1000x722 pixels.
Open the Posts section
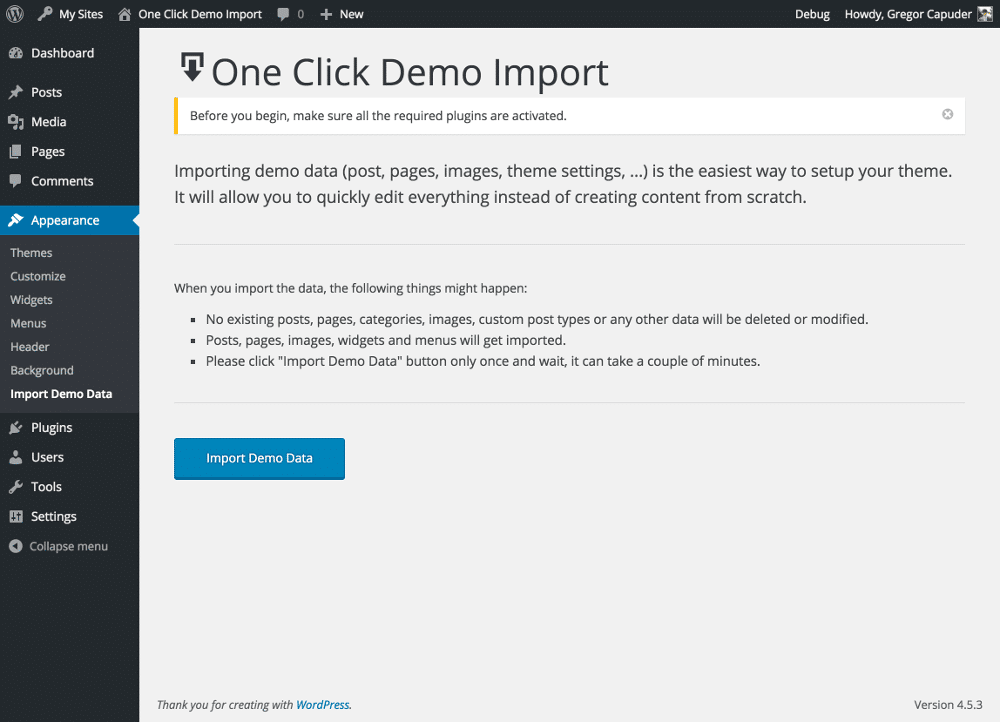tap(47, 92)
